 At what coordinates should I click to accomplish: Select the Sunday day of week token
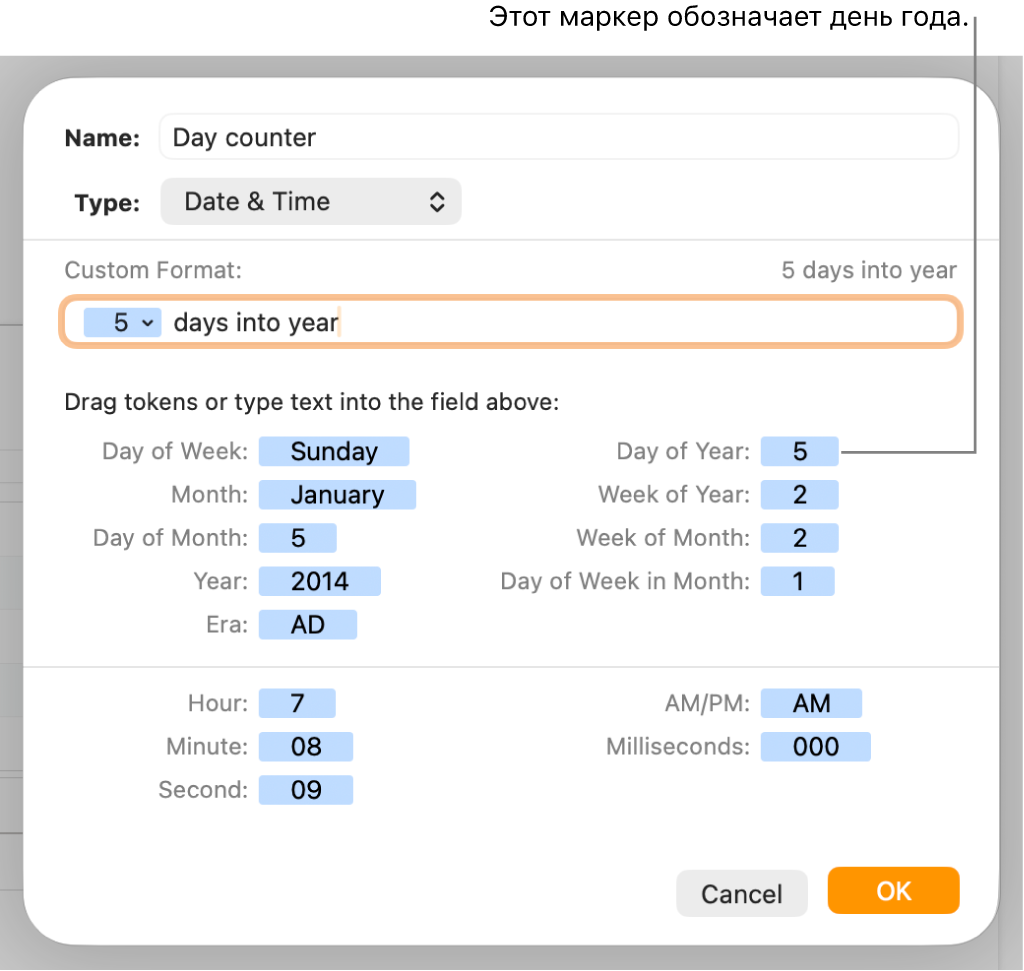334,451
